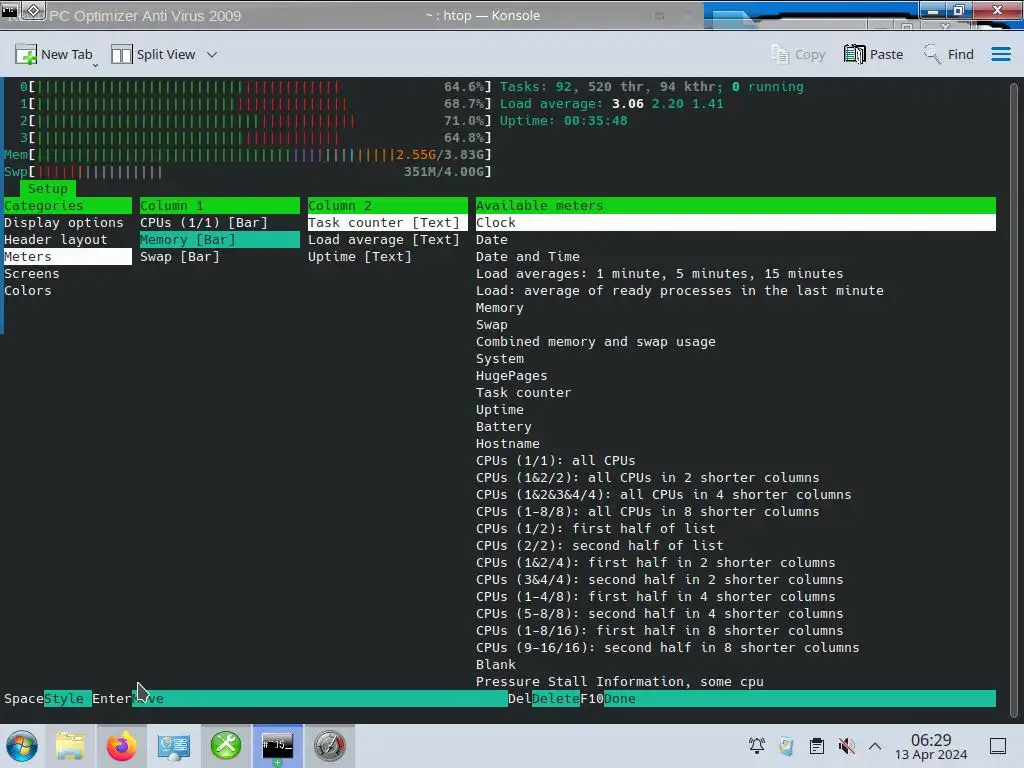Select Task counter [Text] in Column 2
Viewport: 1024px width, 768px height.
point(388,223)
